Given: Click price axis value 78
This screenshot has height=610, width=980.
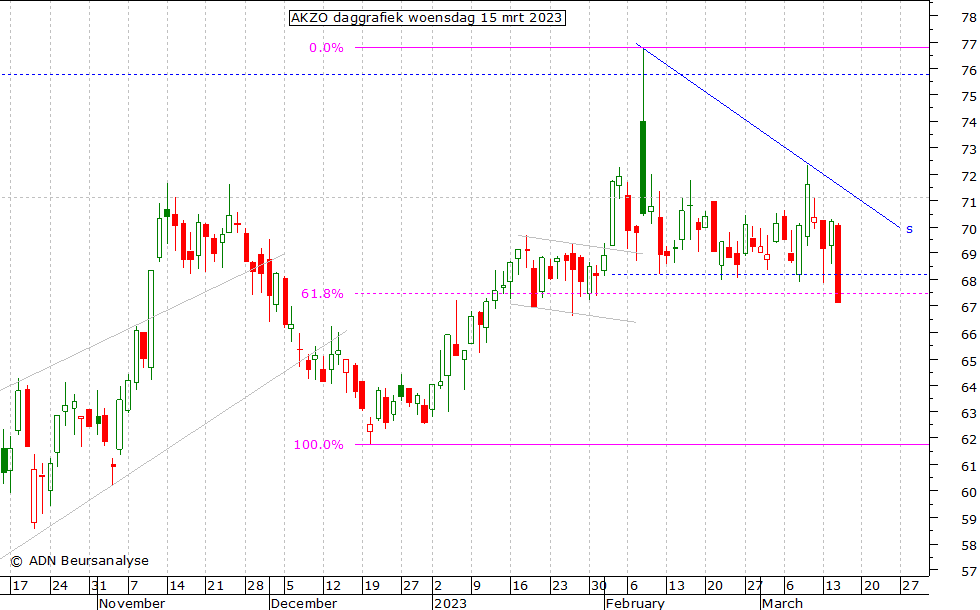Looking at the screenshot, I should pos(969,18).
